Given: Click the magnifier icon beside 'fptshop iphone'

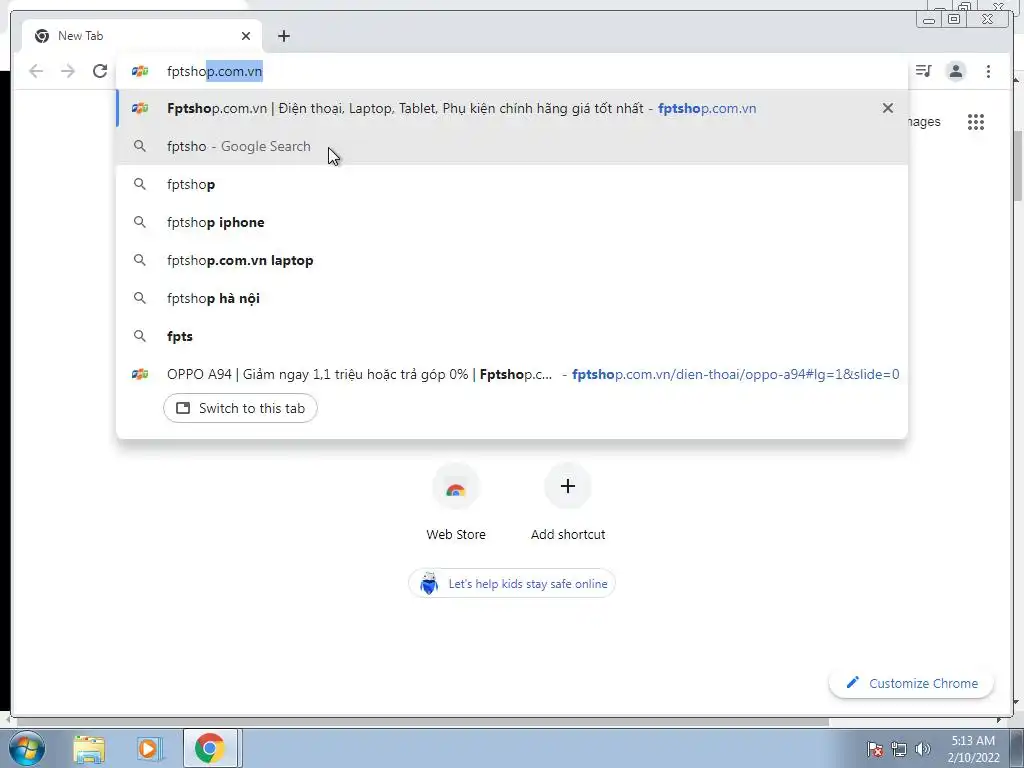Looking at the screenshot, I should click(x=140, y=222).
